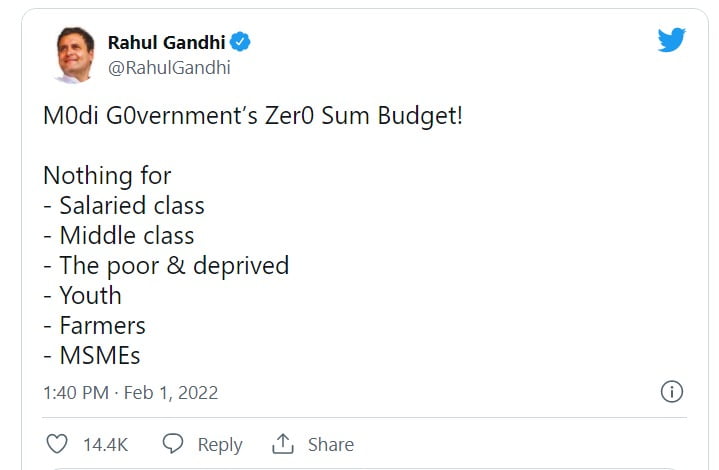Screen dimensions: 719x470
Task: Open Rahul Gandhi's profile picture
Action: 75,54
